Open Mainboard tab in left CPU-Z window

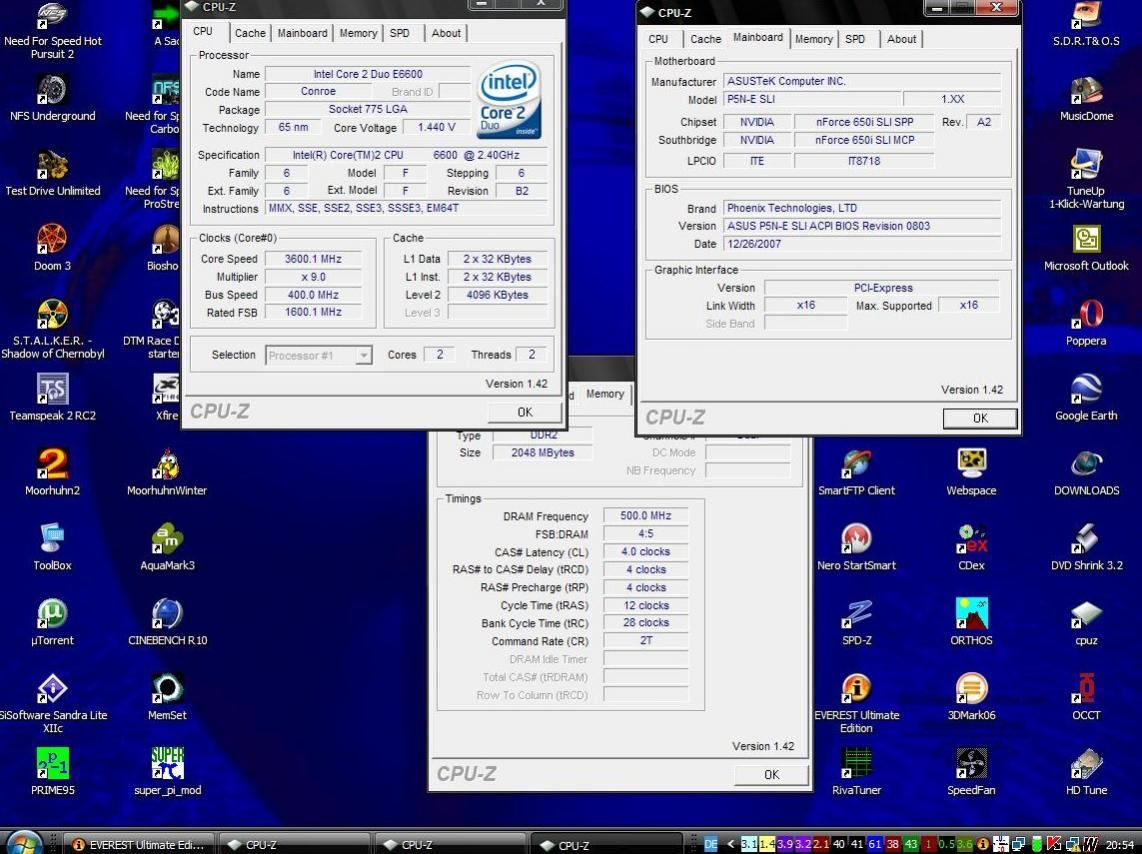point(302,33)
